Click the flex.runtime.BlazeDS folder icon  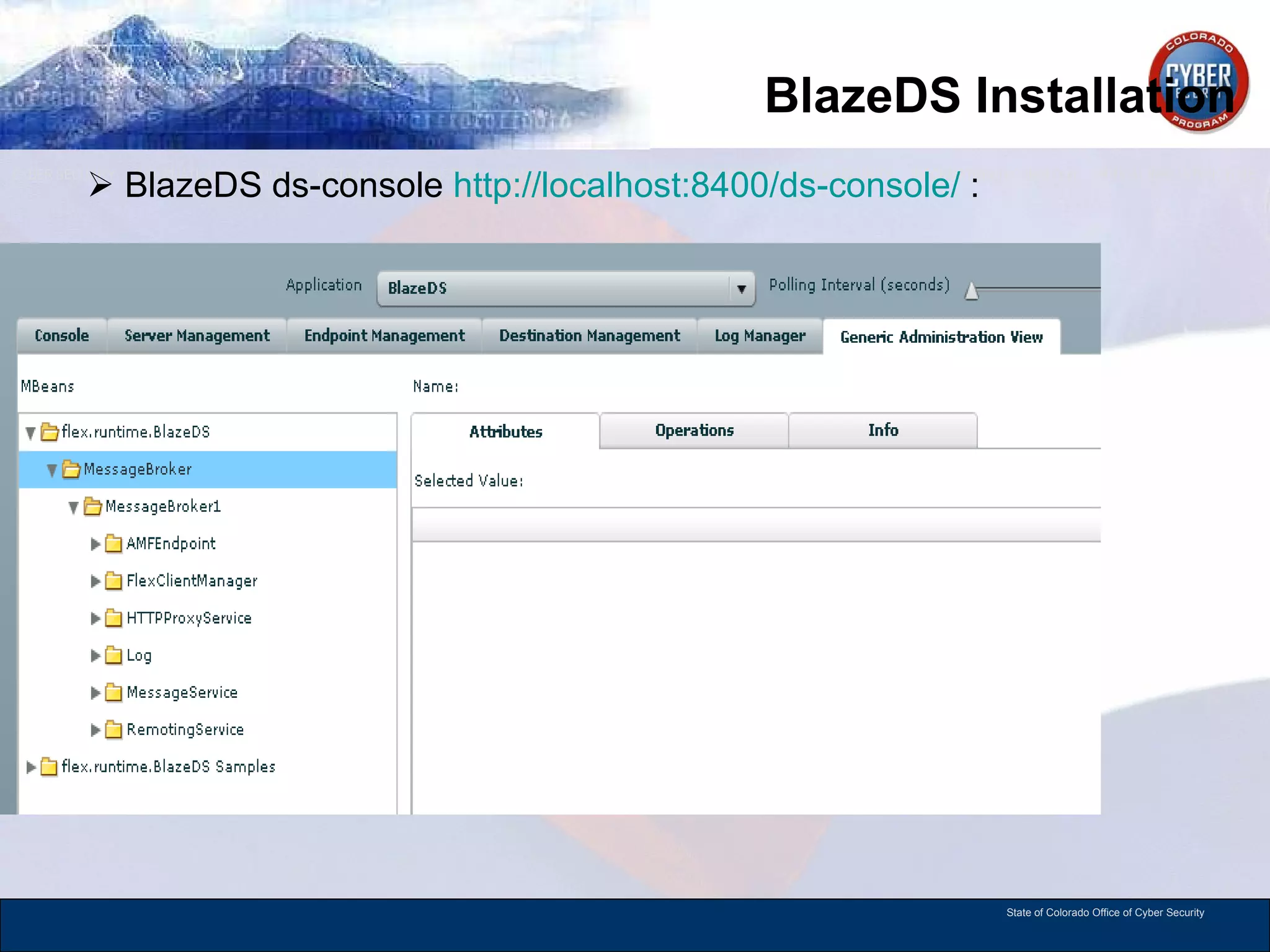(50, 431)
